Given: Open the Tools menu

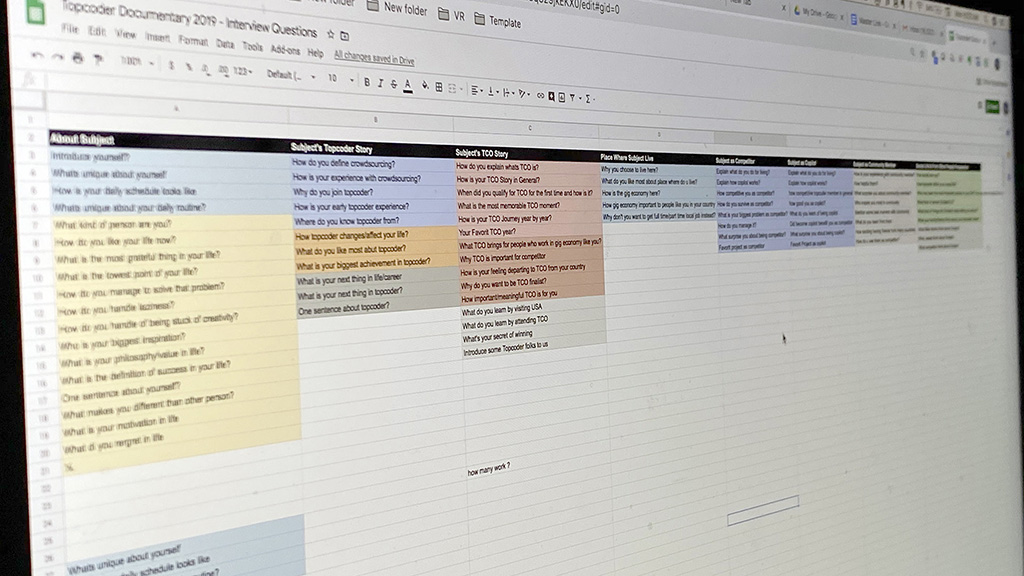Looking at the screenshot, I should (x=253, y=46).
